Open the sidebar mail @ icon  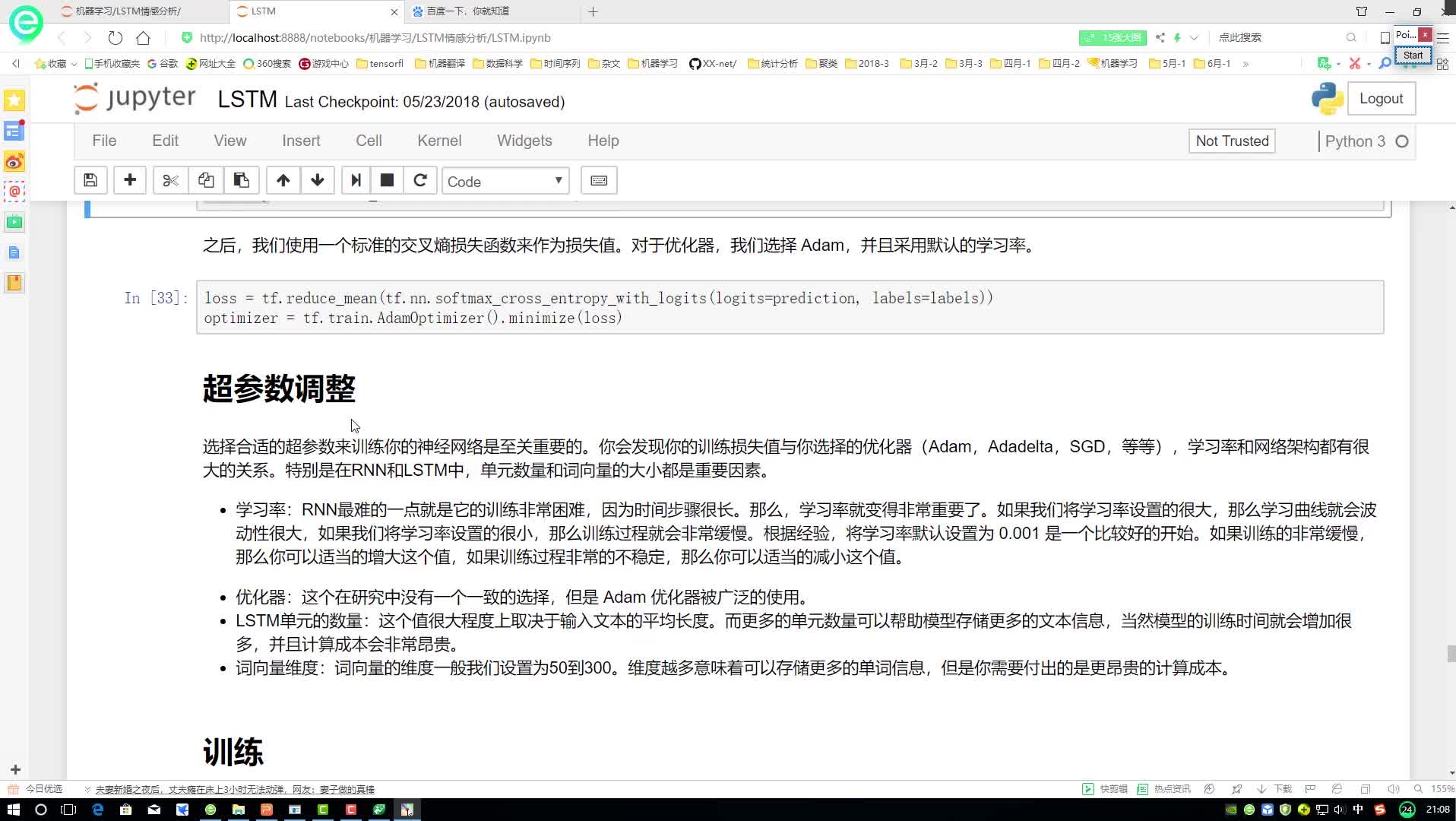click(x=14, y=192)
